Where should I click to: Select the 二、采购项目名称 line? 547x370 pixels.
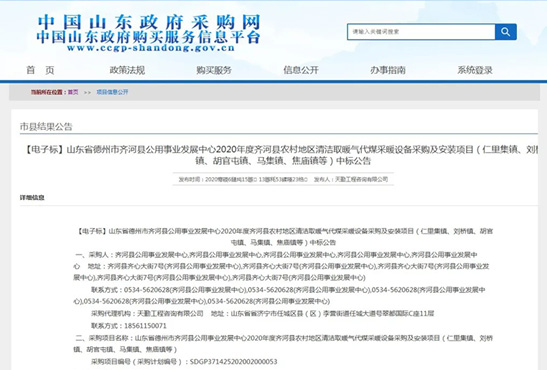[283, 343]
